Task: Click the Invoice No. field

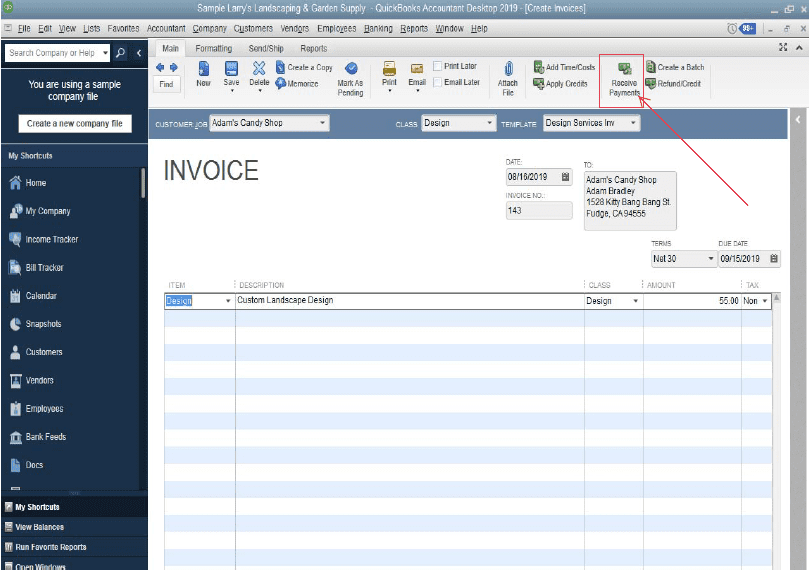Action: tap(539, 210)
